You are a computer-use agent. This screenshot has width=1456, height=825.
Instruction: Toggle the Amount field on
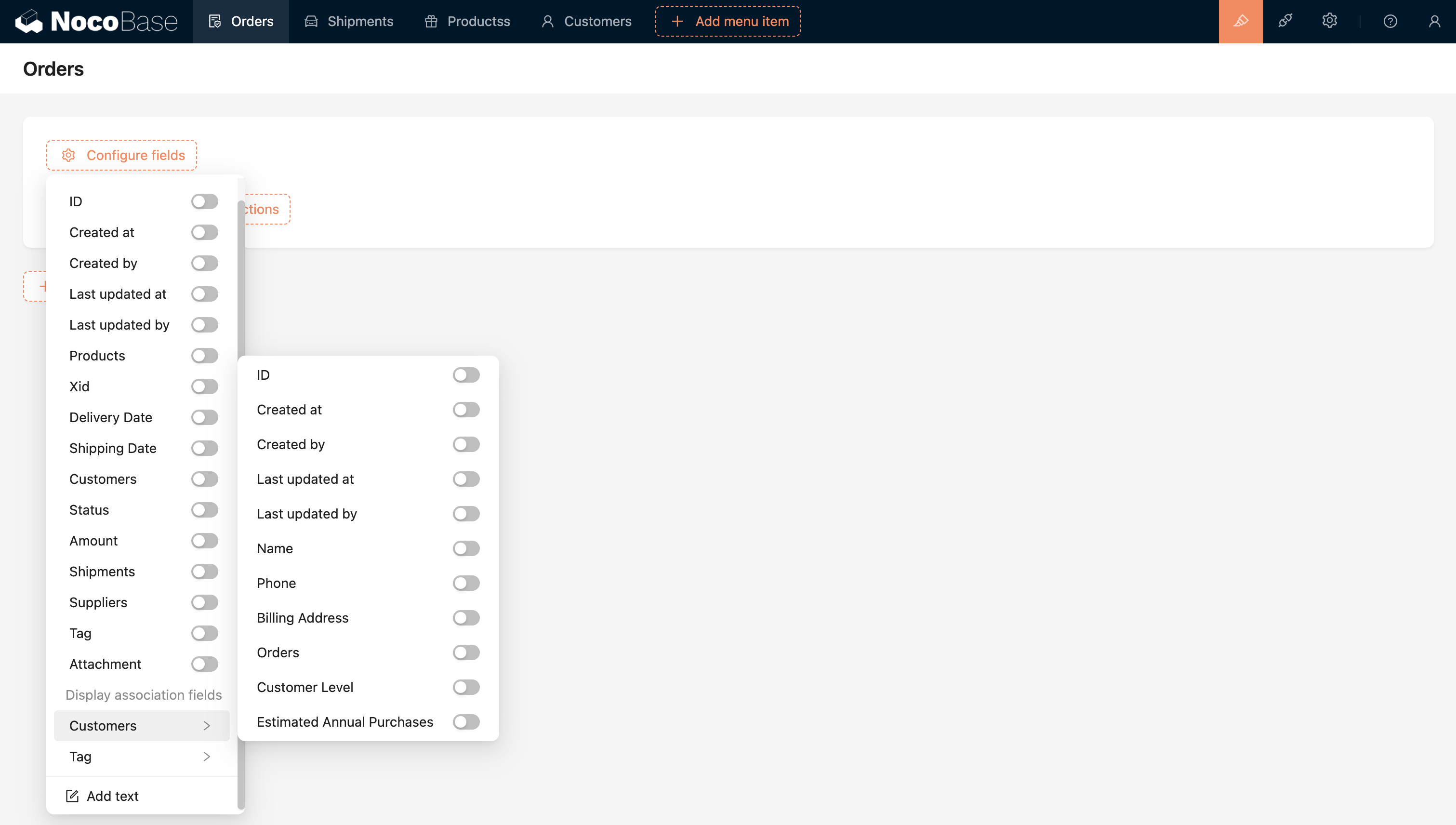(204, 541)
